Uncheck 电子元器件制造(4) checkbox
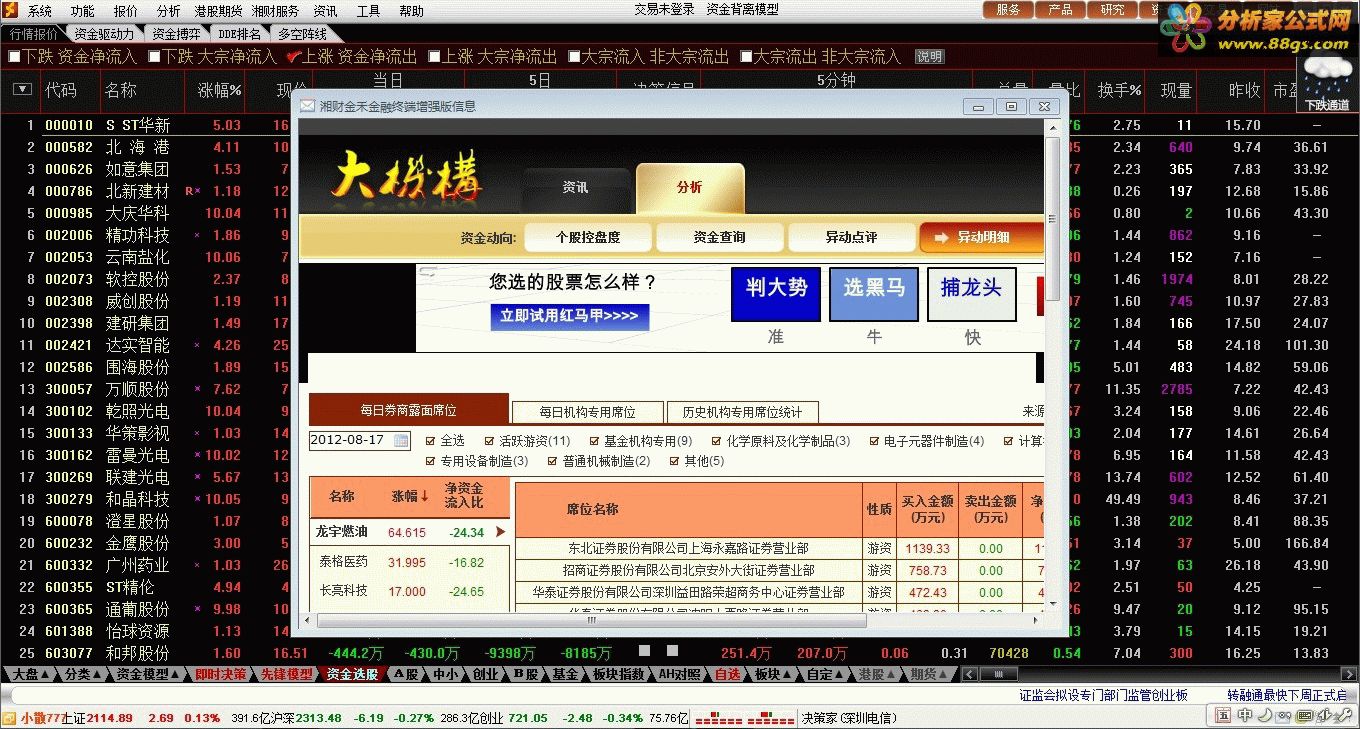Image resolution: width=1360 pixels, height=729 pixels. pos(875,441)
